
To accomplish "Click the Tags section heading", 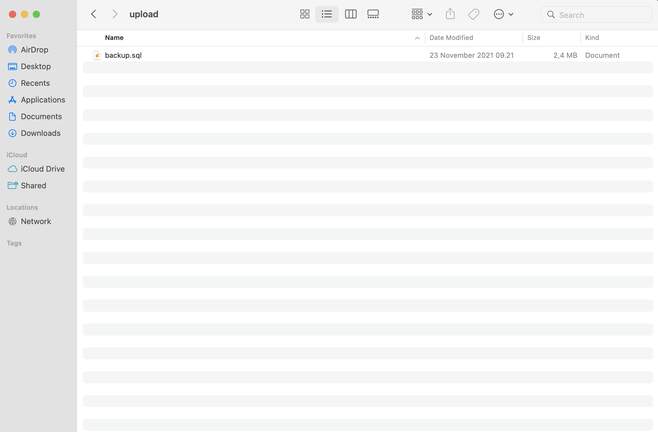I will (14, 243).
